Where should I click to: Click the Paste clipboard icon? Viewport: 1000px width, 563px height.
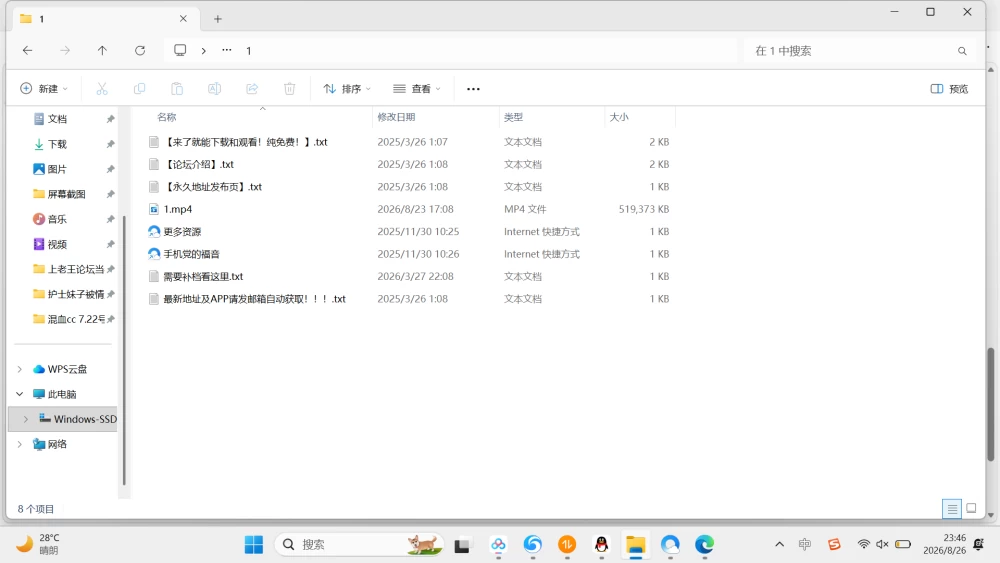(177, 89)
